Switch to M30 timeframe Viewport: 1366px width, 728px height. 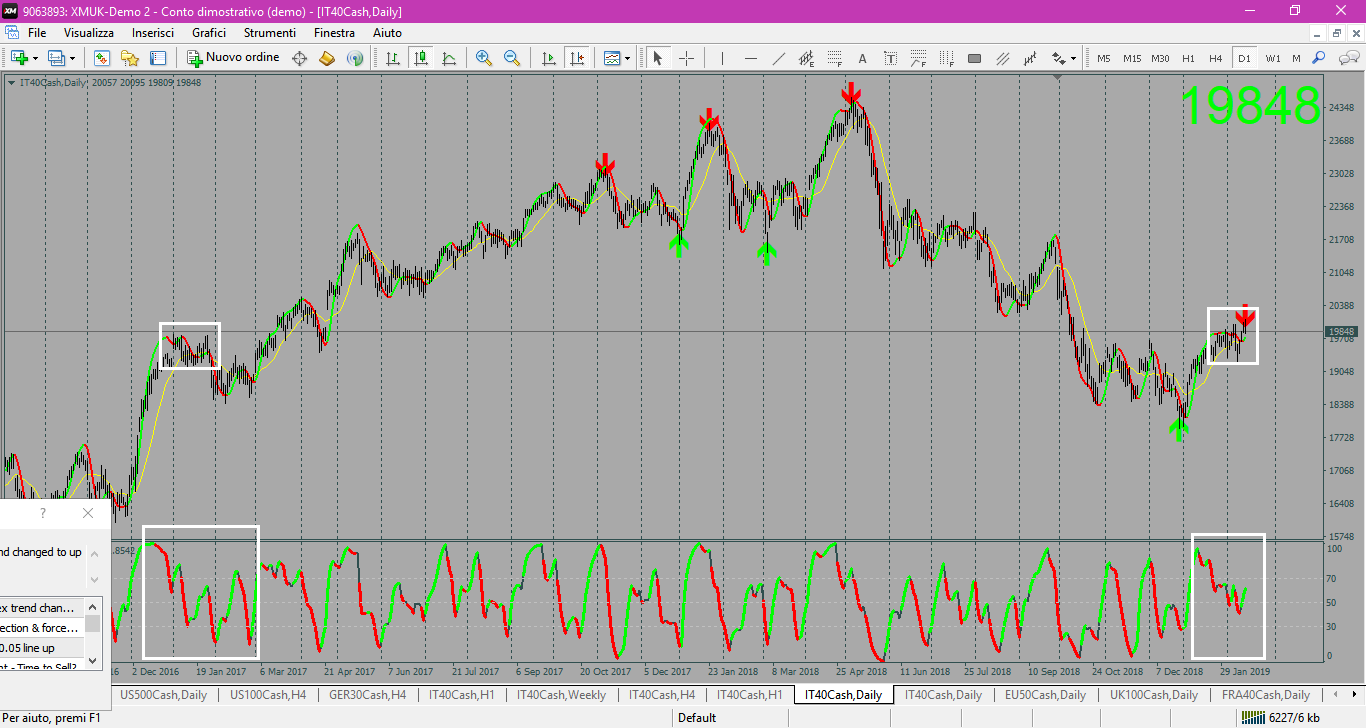[x=1160, y=58]
